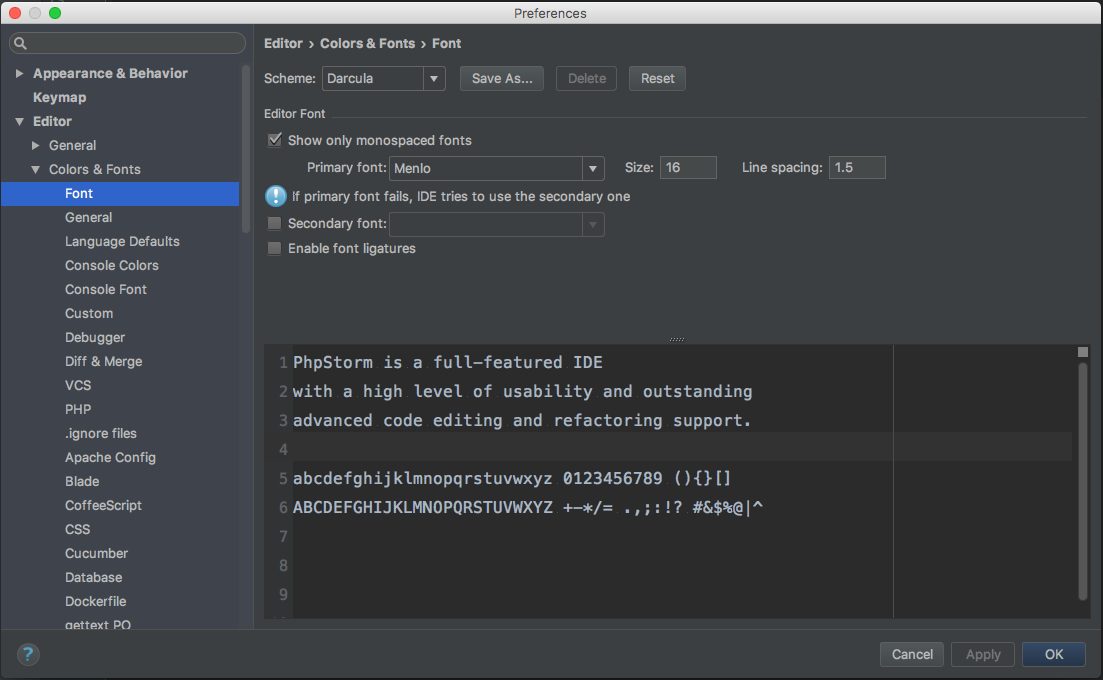1103x680 pixels.
Task: Select Diff & Merge settings
Action: point(103,361)
